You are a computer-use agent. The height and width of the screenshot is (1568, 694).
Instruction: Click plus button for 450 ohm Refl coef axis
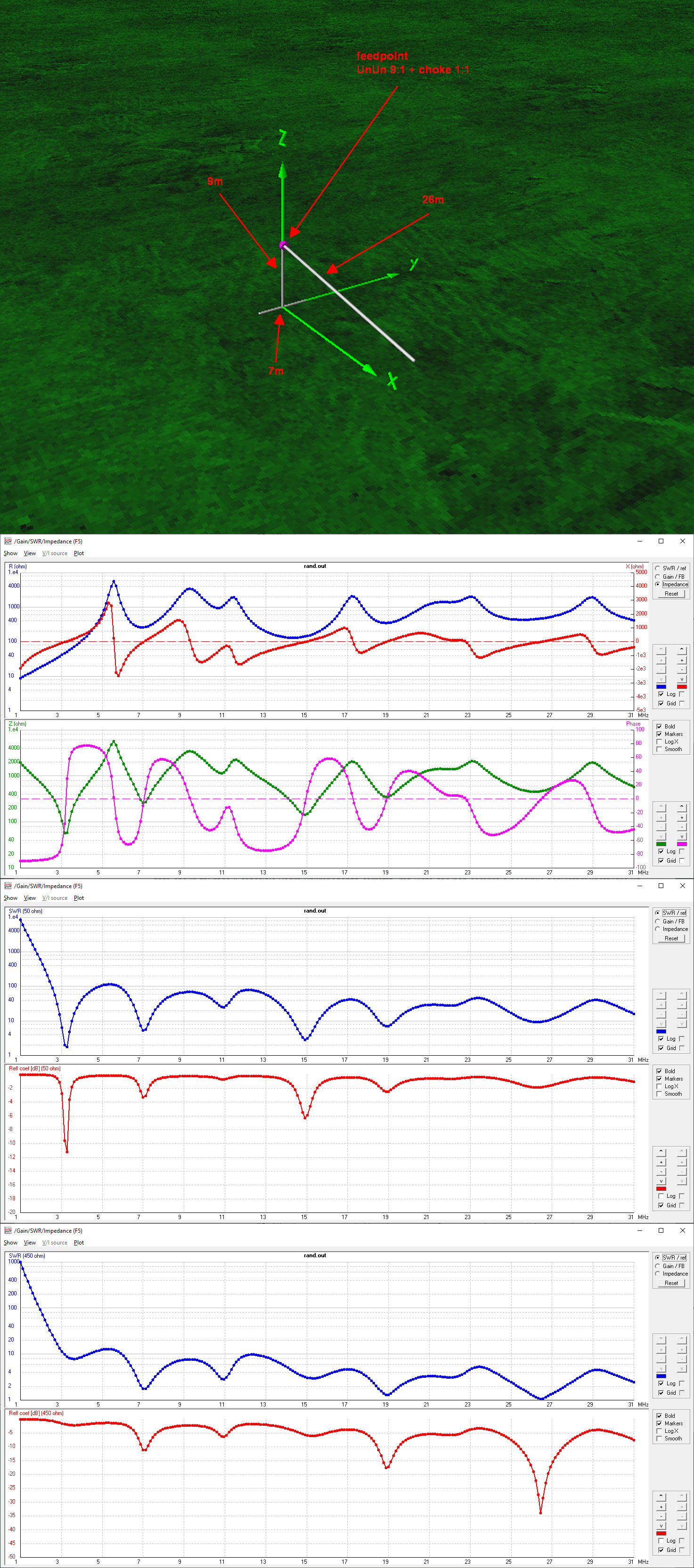661,1507
